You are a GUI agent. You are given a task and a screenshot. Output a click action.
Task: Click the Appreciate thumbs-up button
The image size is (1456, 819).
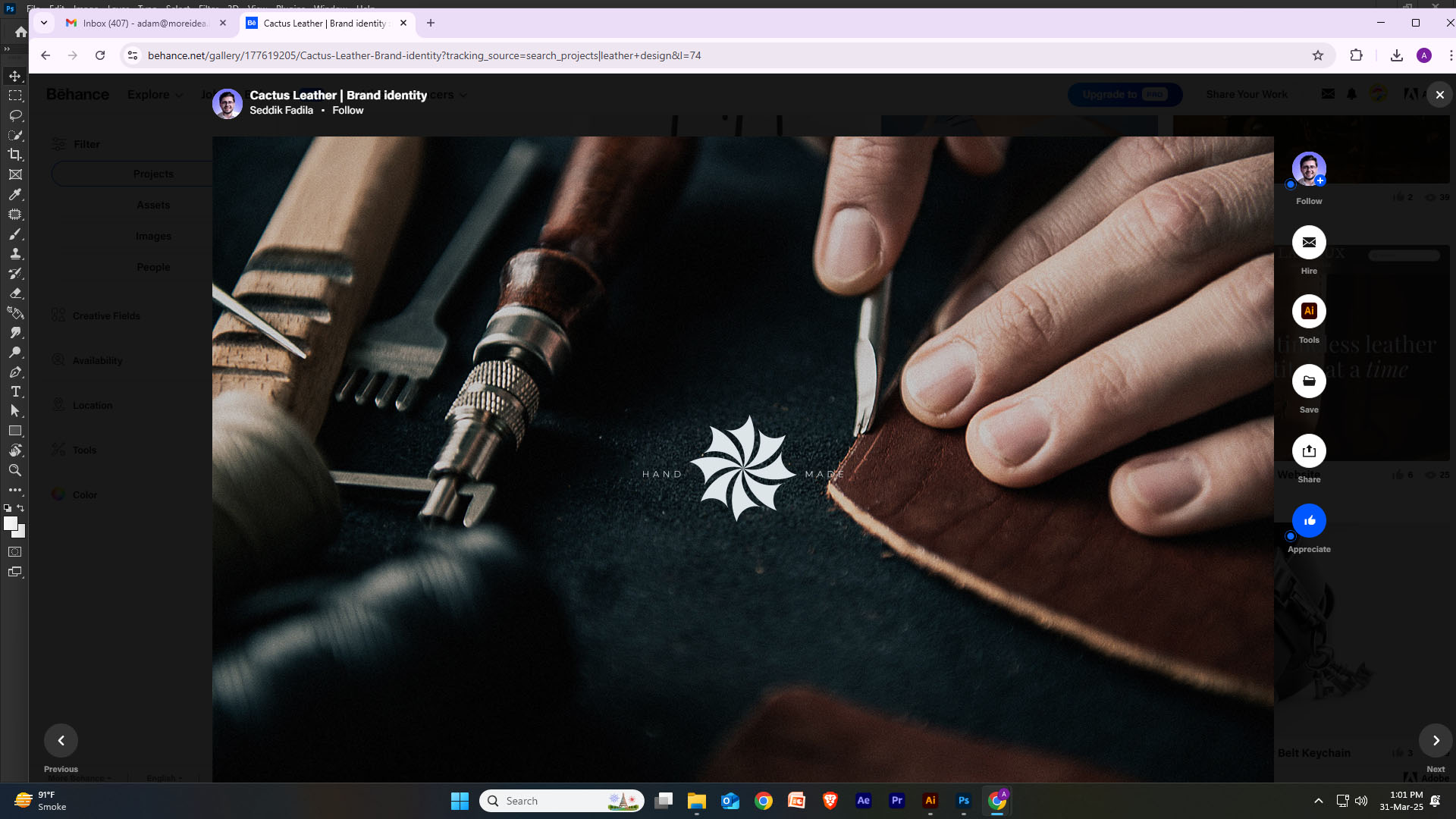tap(1309, 520)
